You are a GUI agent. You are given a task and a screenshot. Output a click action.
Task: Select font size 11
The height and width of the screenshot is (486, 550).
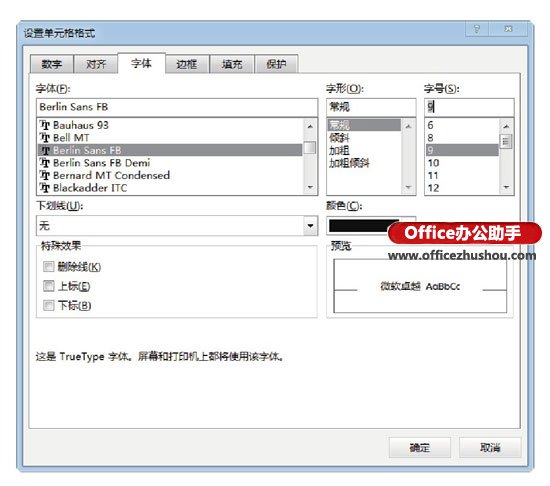[462, 175]
